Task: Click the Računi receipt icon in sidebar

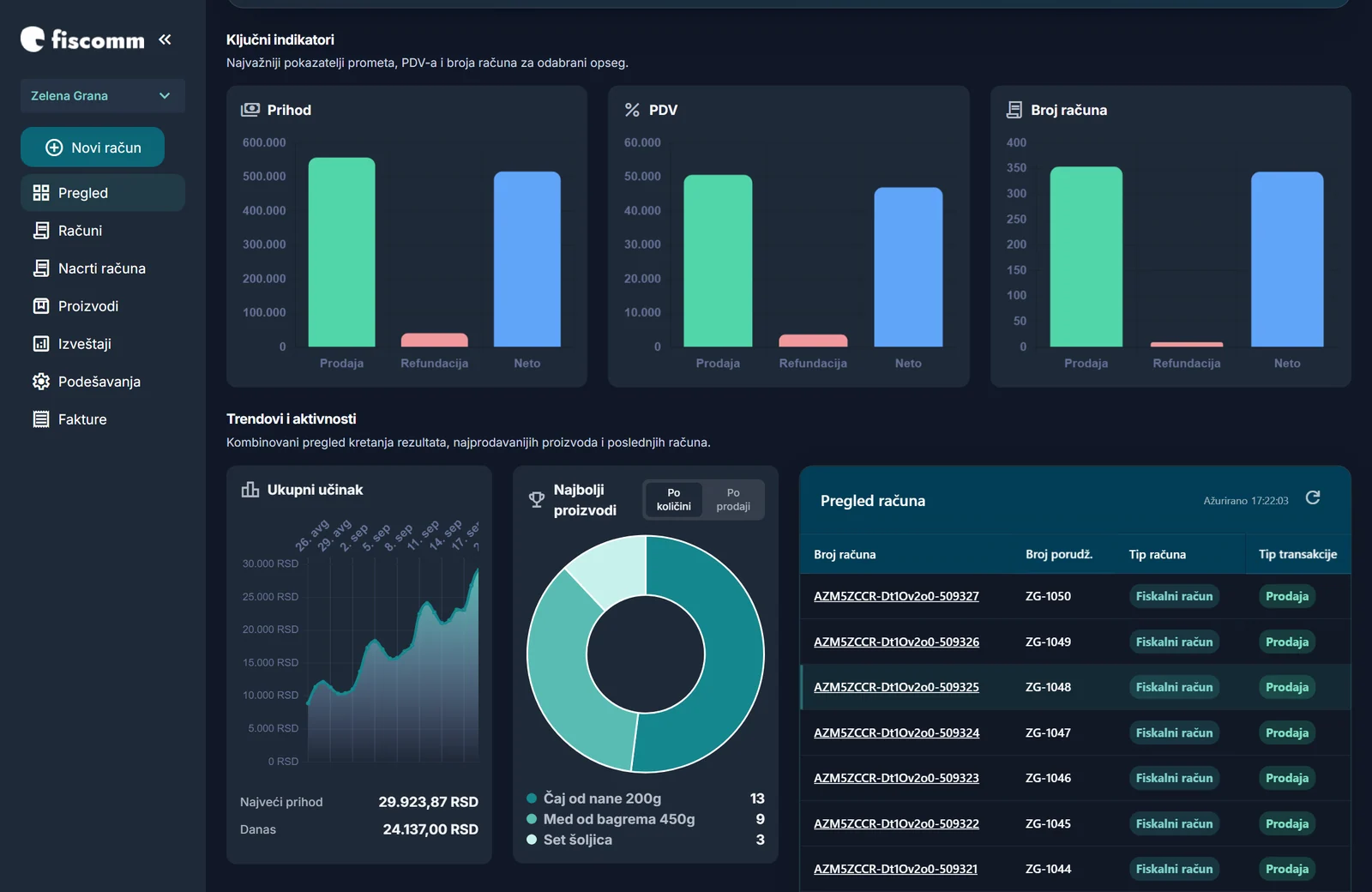Action: (41, 231)
